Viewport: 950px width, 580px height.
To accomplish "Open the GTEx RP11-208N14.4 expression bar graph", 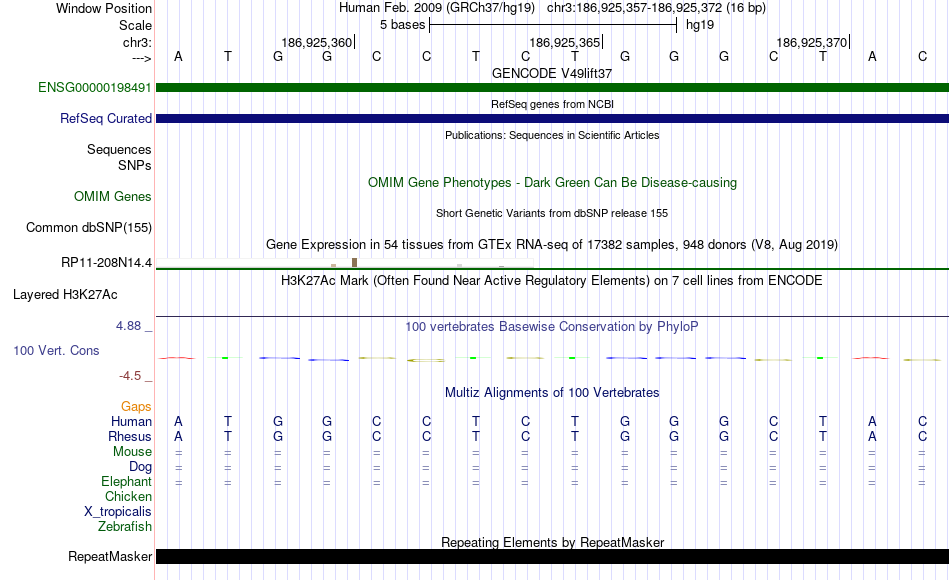I will click(x=345, y=262).
